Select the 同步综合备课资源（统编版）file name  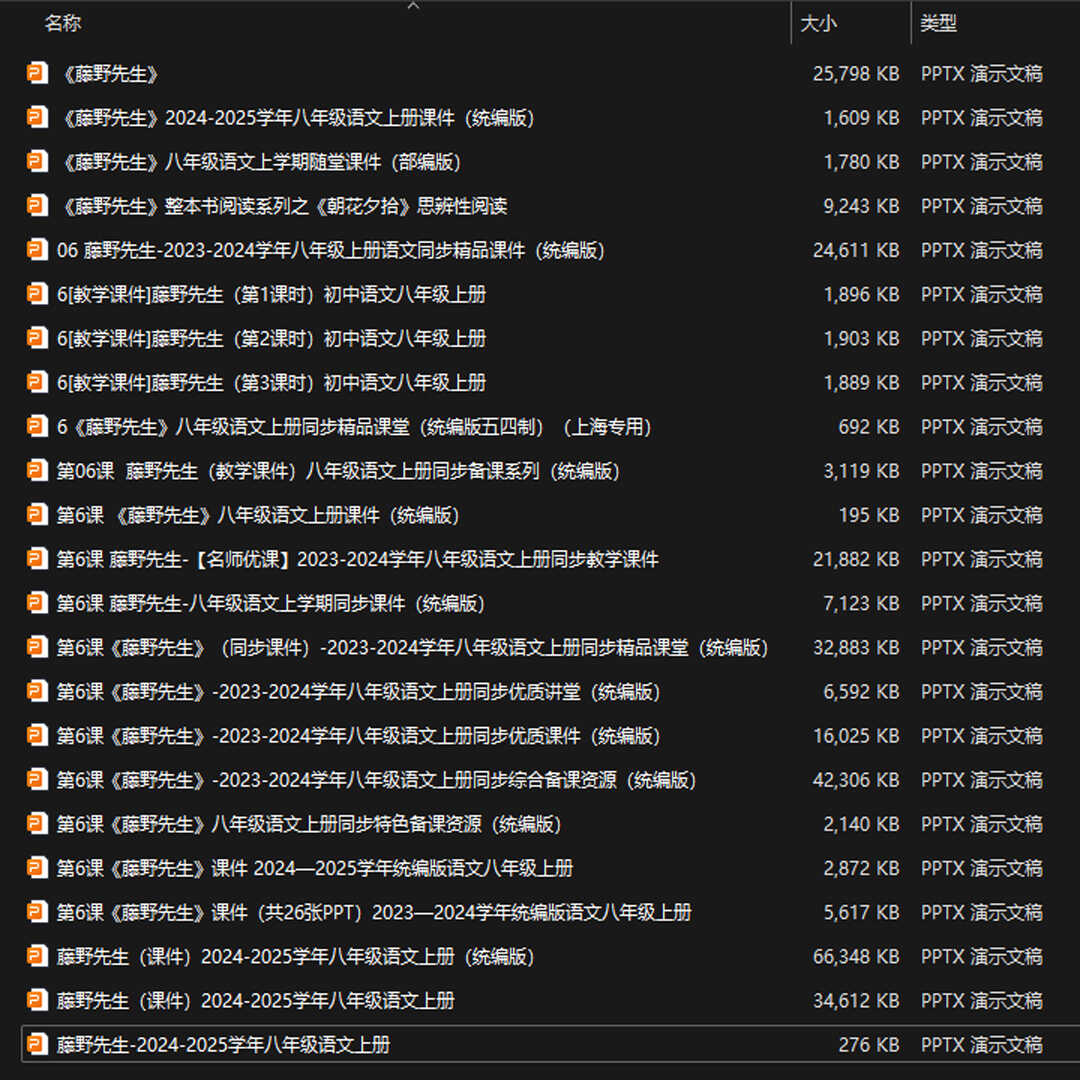378,779
